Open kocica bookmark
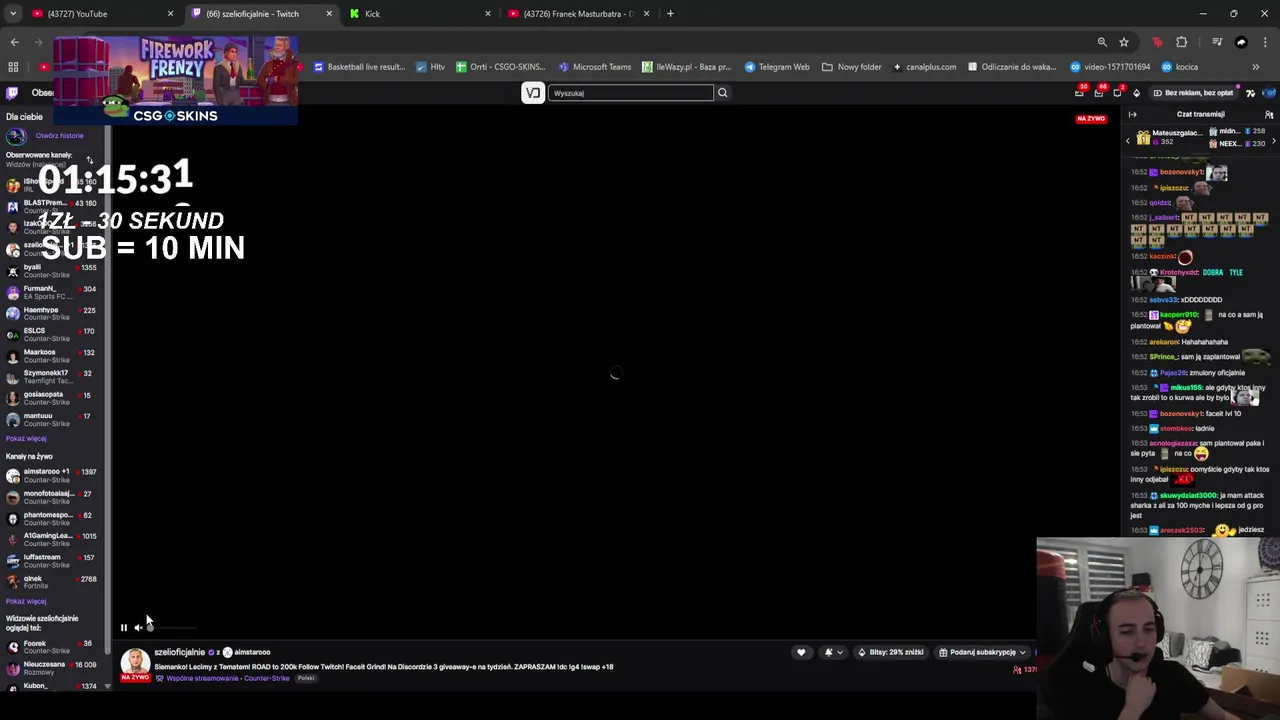 [x=1180, y=67]
